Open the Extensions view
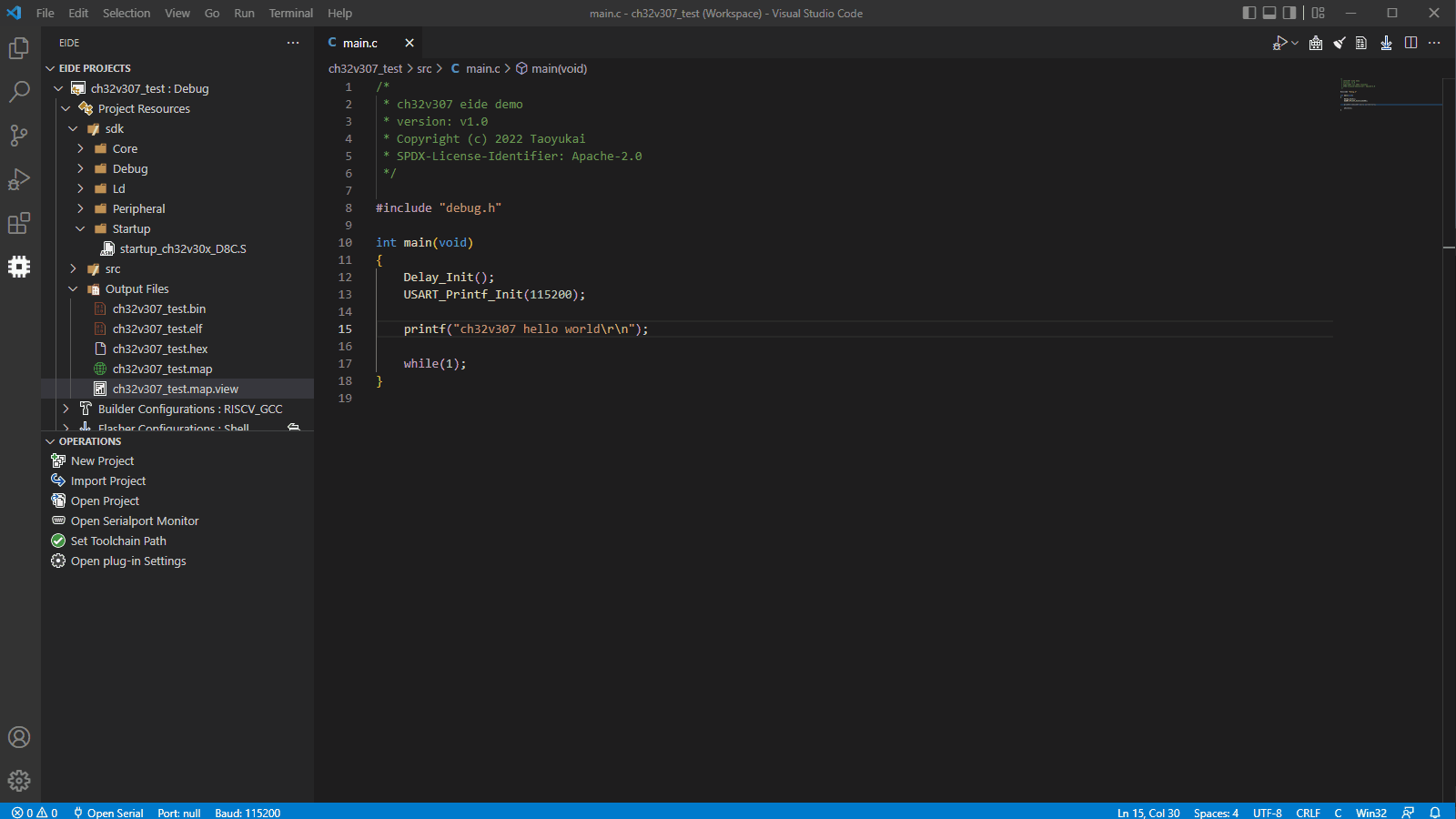 tap(19, 223)
